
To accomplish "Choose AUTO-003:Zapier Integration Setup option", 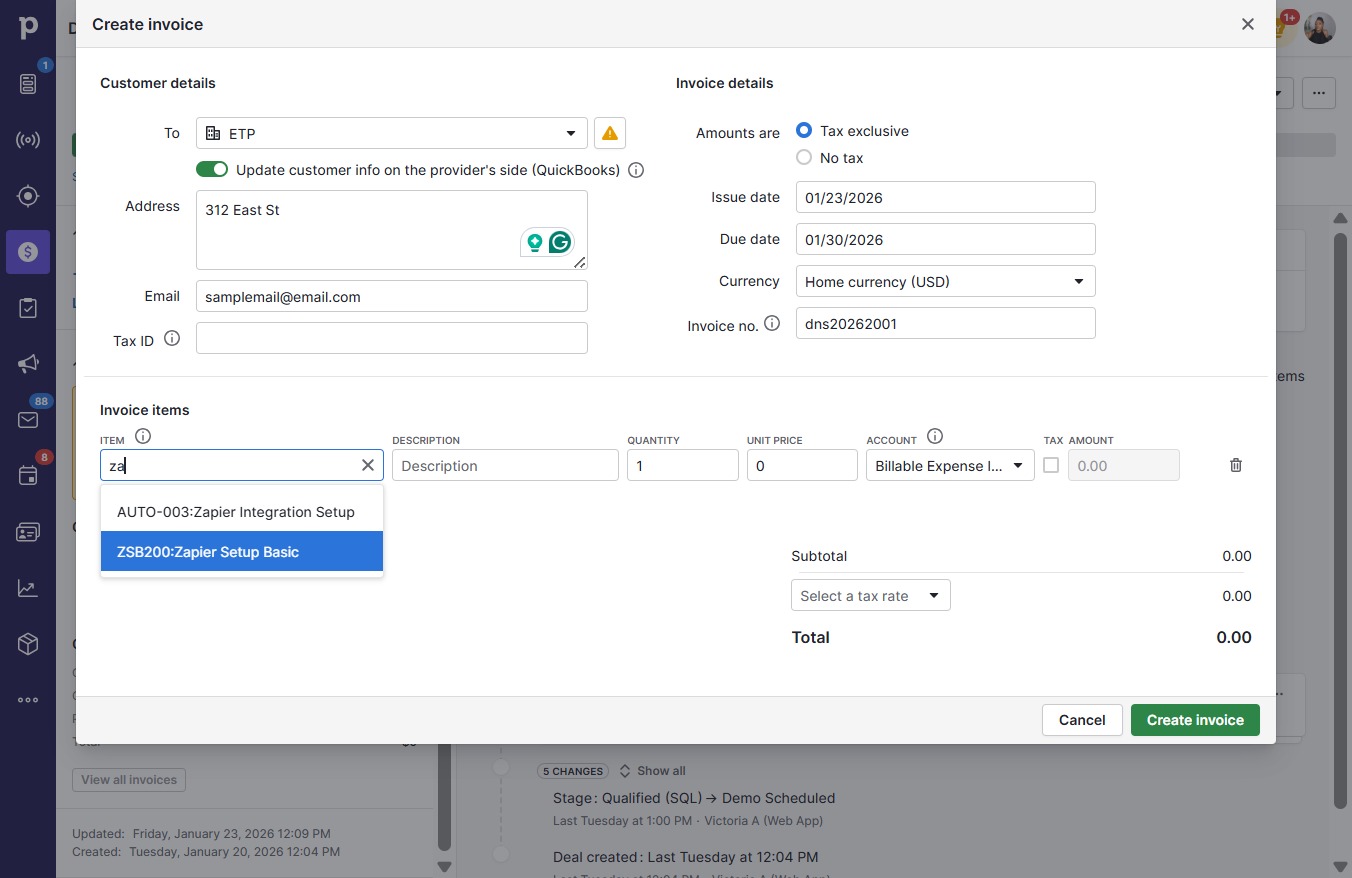I will point(242,512).
